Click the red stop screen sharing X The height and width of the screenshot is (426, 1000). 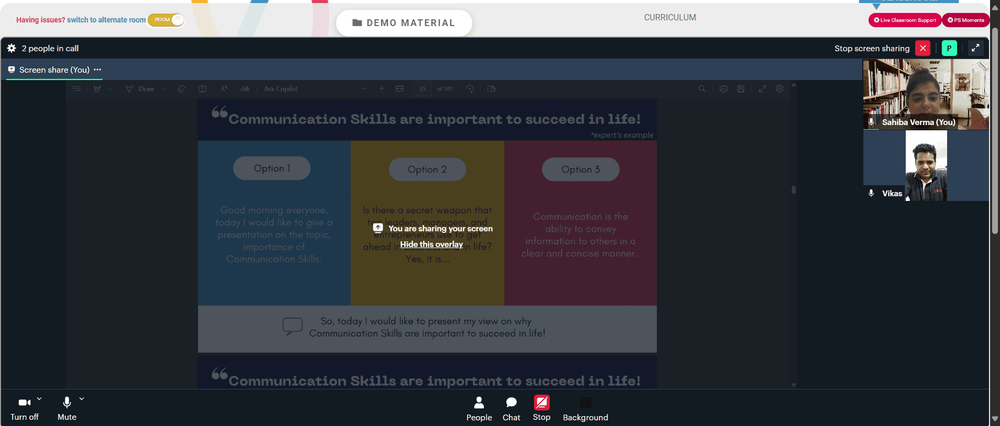922,48
